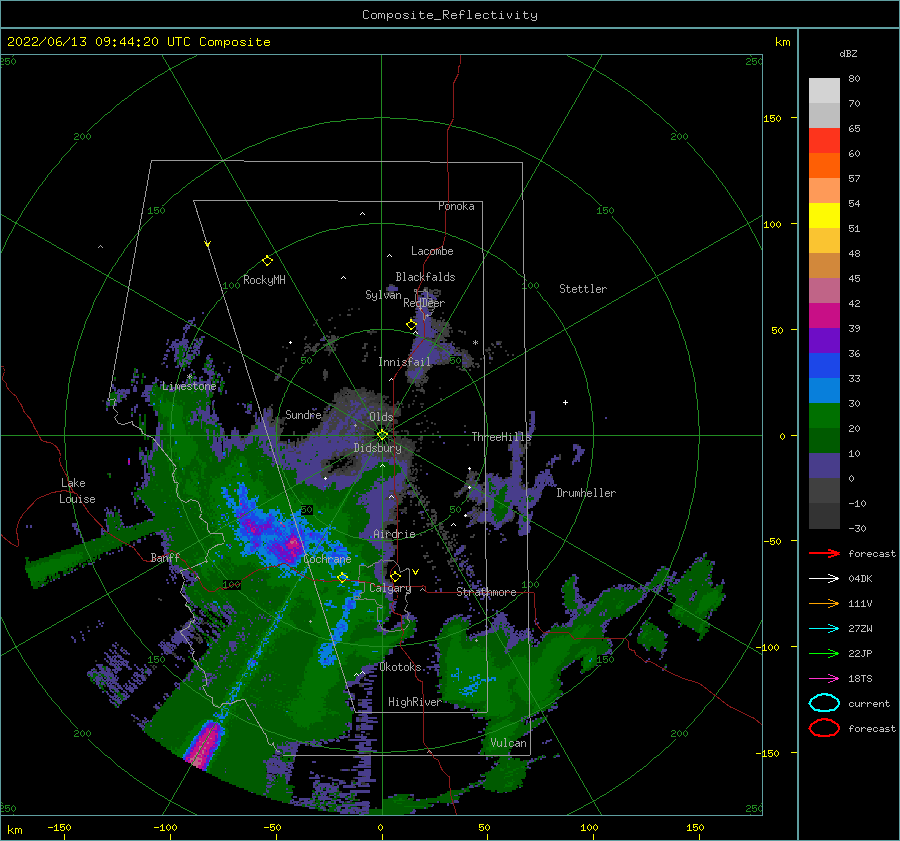Screen dimensions: 900x841
Task: Click the Ponoka label
Action: point(456,206)
